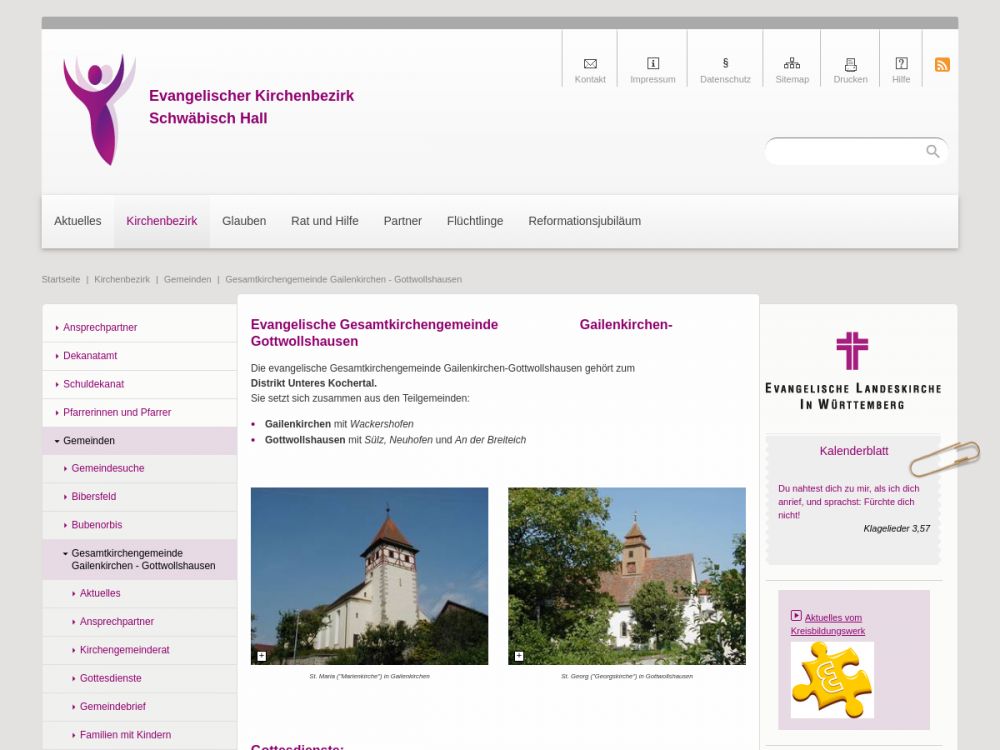The width and height of the screenshot is (1000, 750).
Task: Expand the Dekanatamt sidebar entry
Action: point(90,356)
